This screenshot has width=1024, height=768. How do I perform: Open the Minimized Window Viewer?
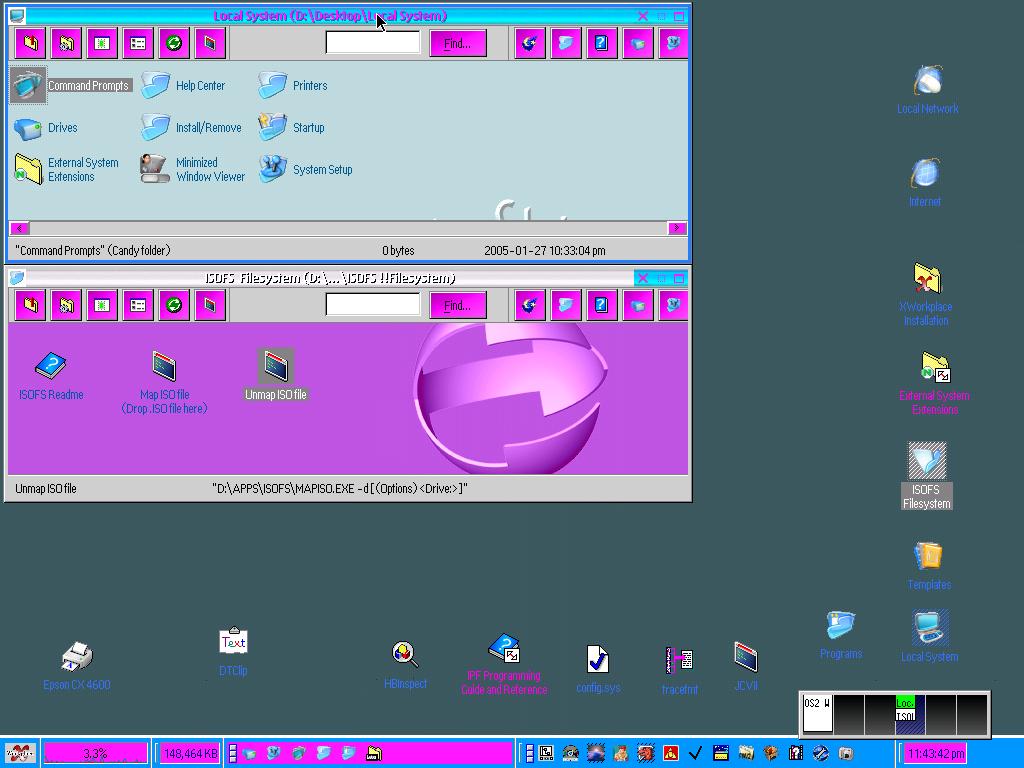(155, 169)
